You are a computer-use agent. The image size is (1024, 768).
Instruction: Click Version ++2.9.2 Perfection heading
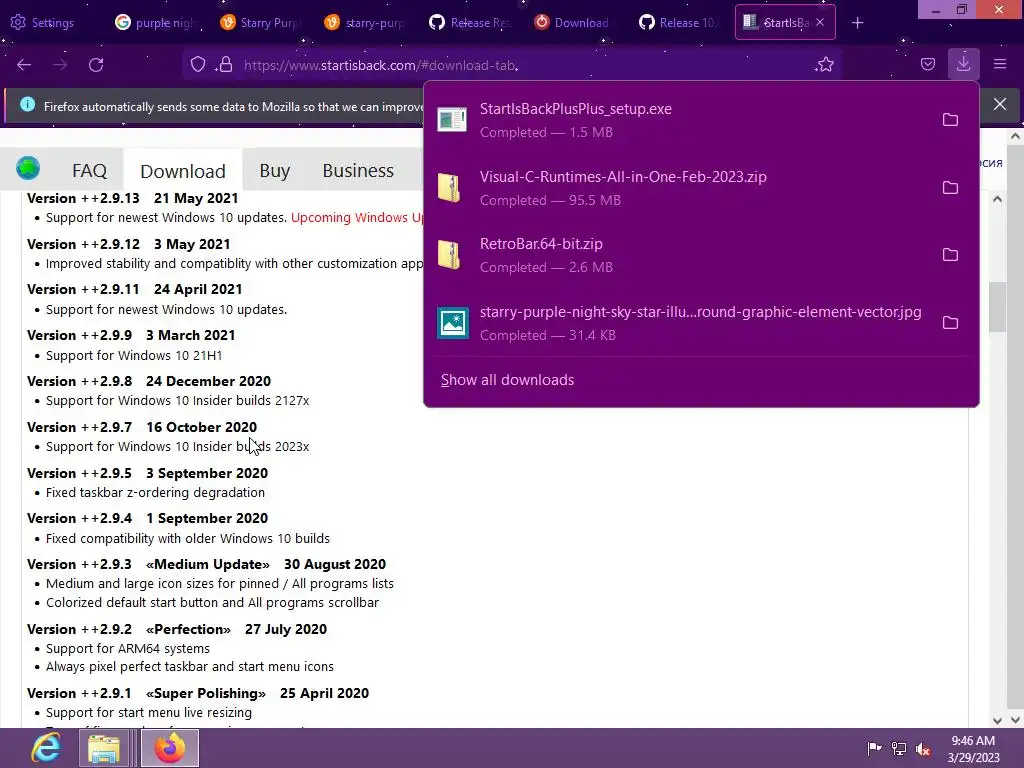177,629
